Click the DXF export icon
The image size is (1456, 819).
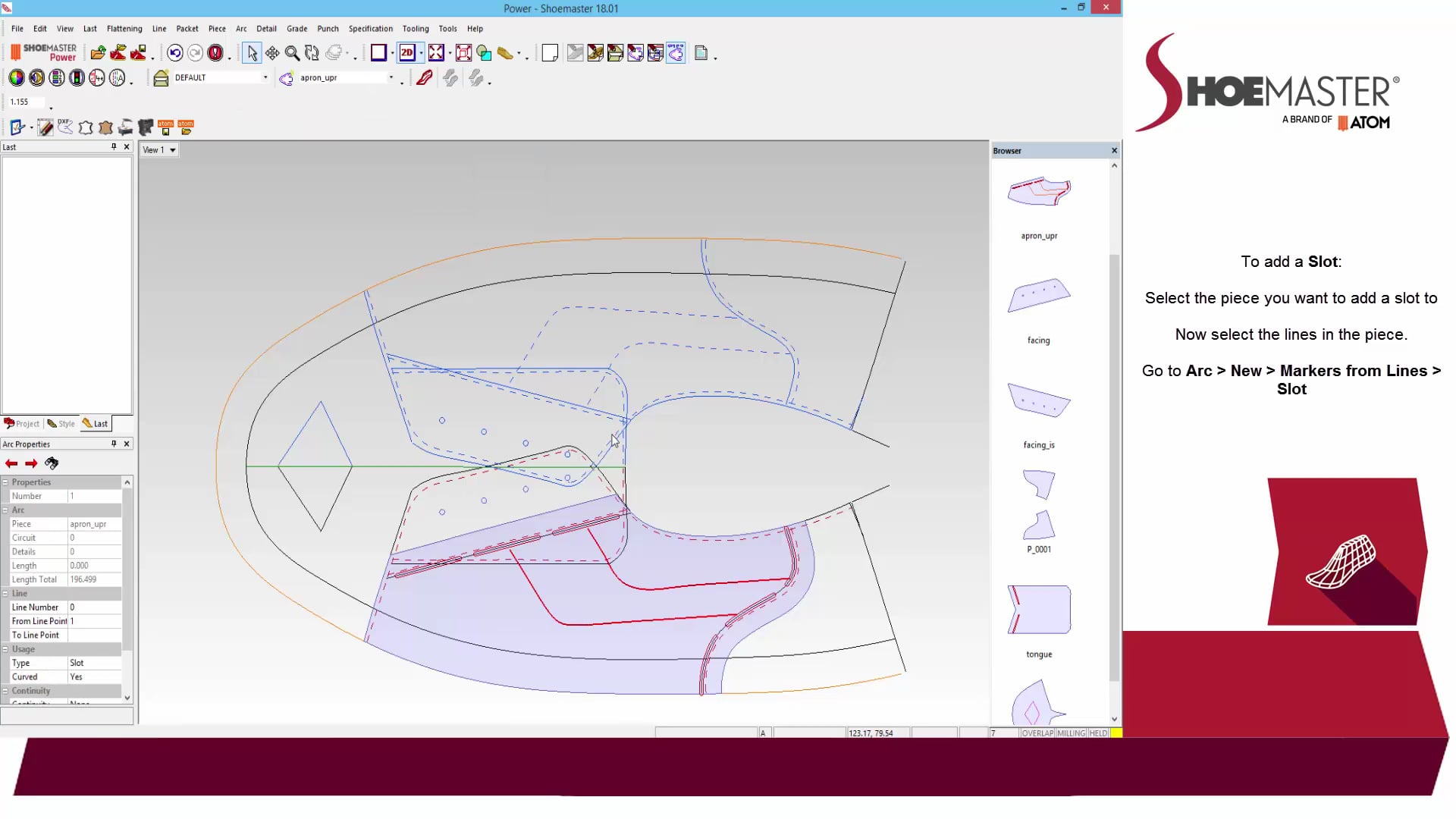(x=66, y=127)
